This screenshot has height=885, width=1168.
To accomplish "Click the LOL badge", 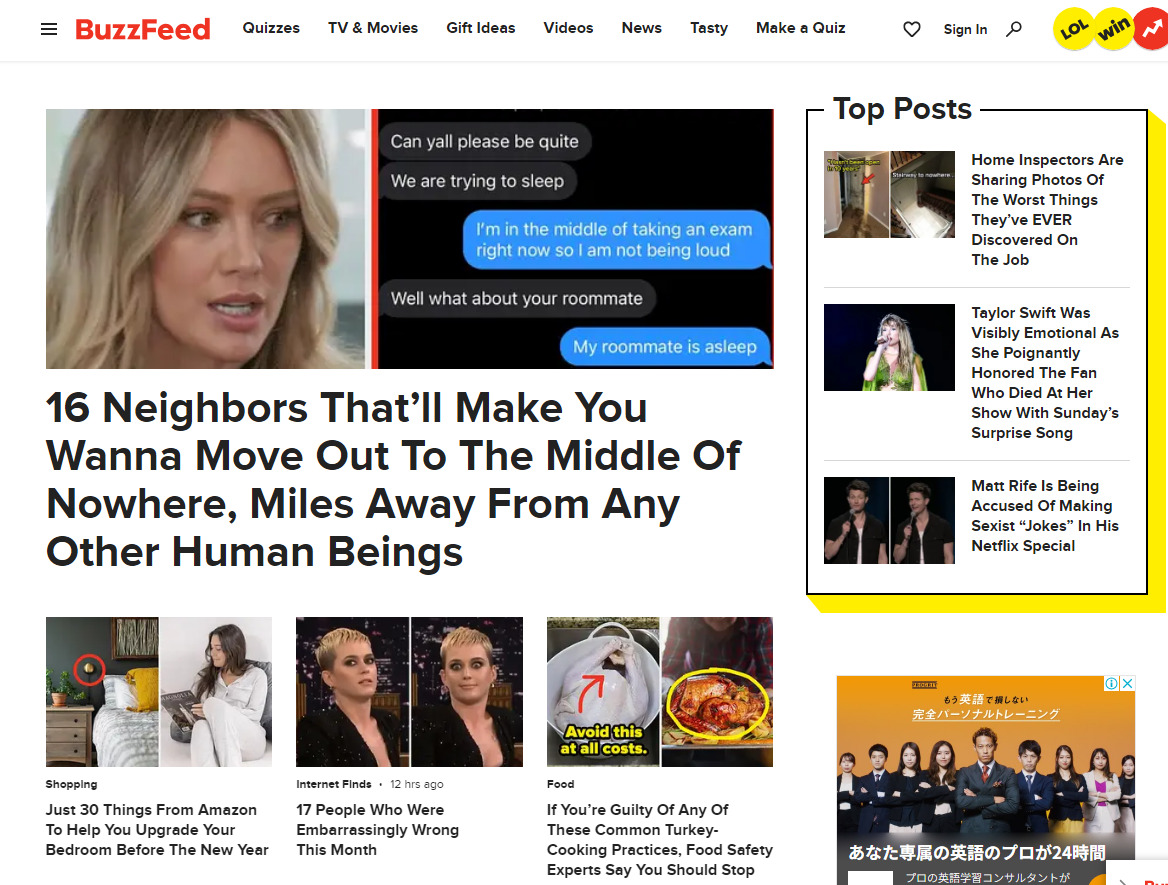I will click(1073, 29).
